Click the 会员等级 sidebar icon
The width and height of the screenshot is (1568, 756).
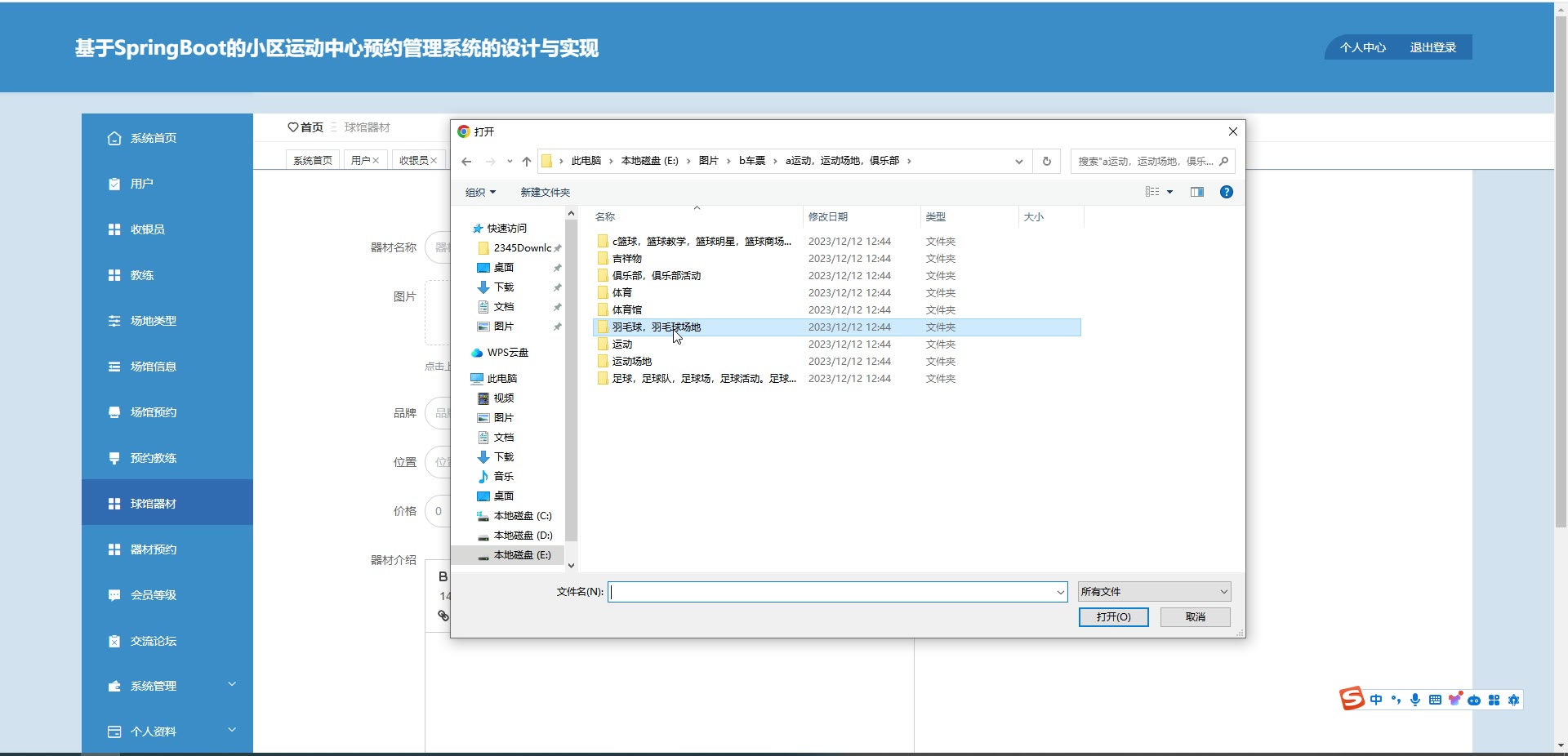(114, 595)
